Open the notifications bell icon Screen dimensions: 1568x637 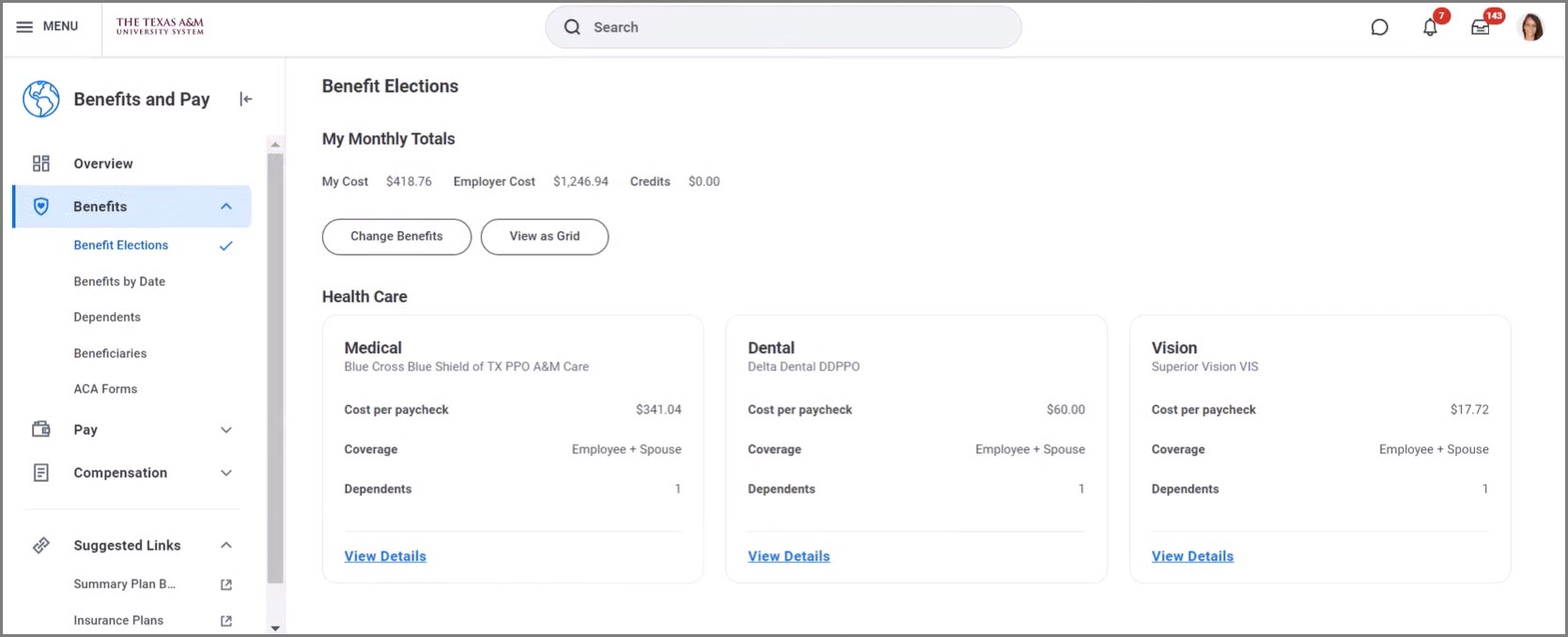tap(1430, 27)
